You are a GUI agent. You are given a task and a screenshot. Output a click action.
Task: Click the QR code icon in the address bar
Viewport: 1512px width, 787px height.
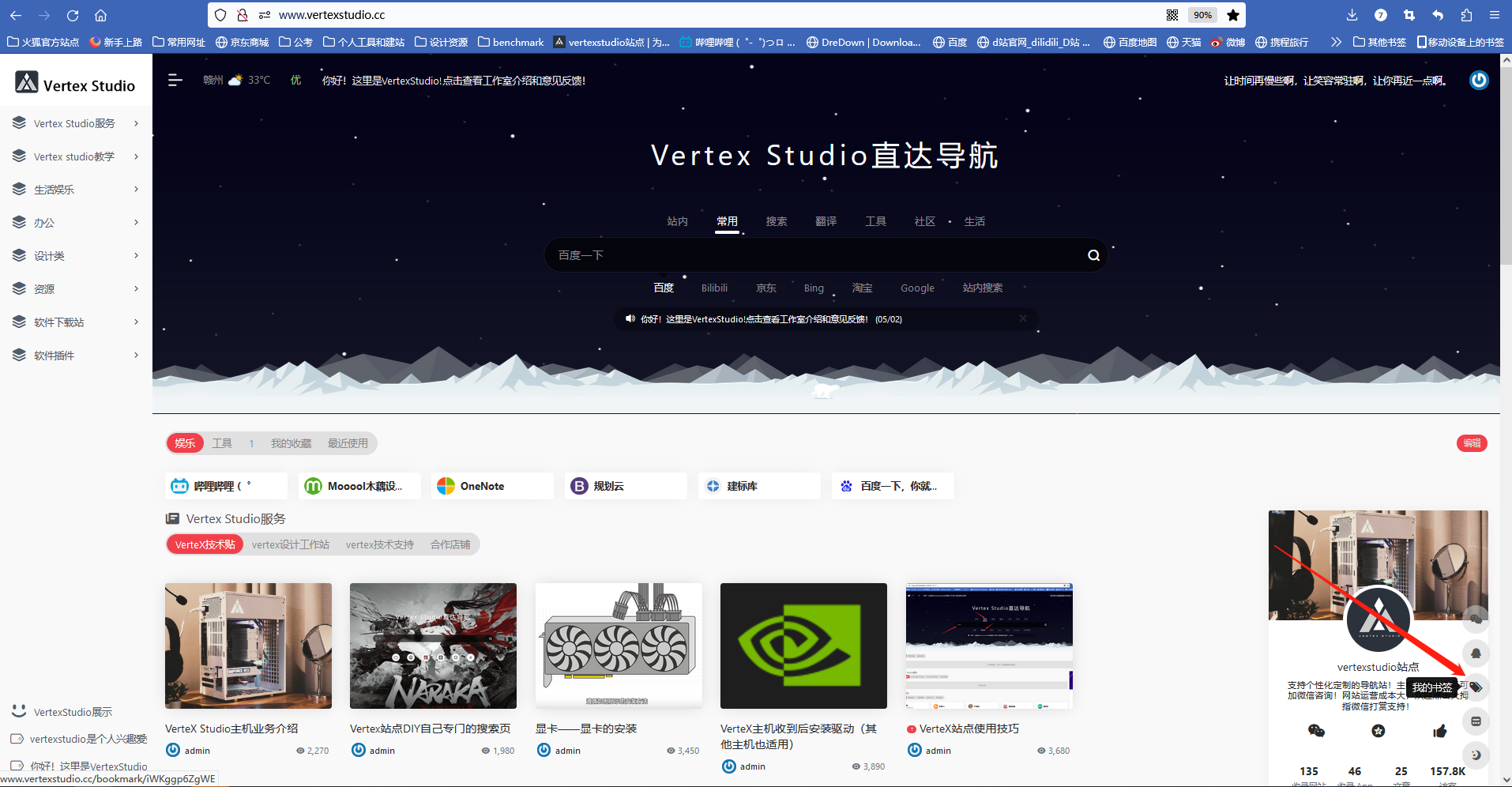click(x=1172, y=15)
